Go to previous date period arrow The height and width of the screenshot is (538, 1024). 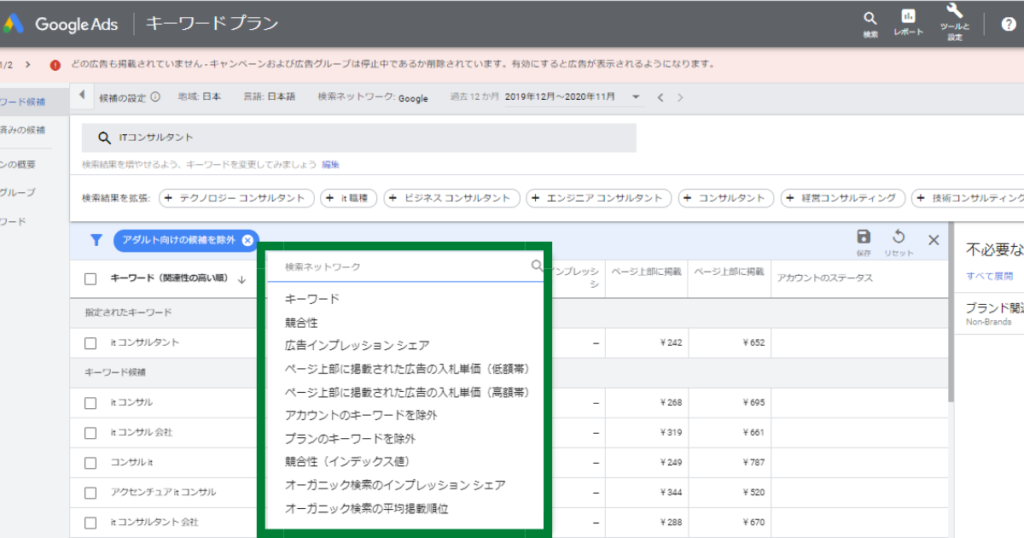[660, 97]
